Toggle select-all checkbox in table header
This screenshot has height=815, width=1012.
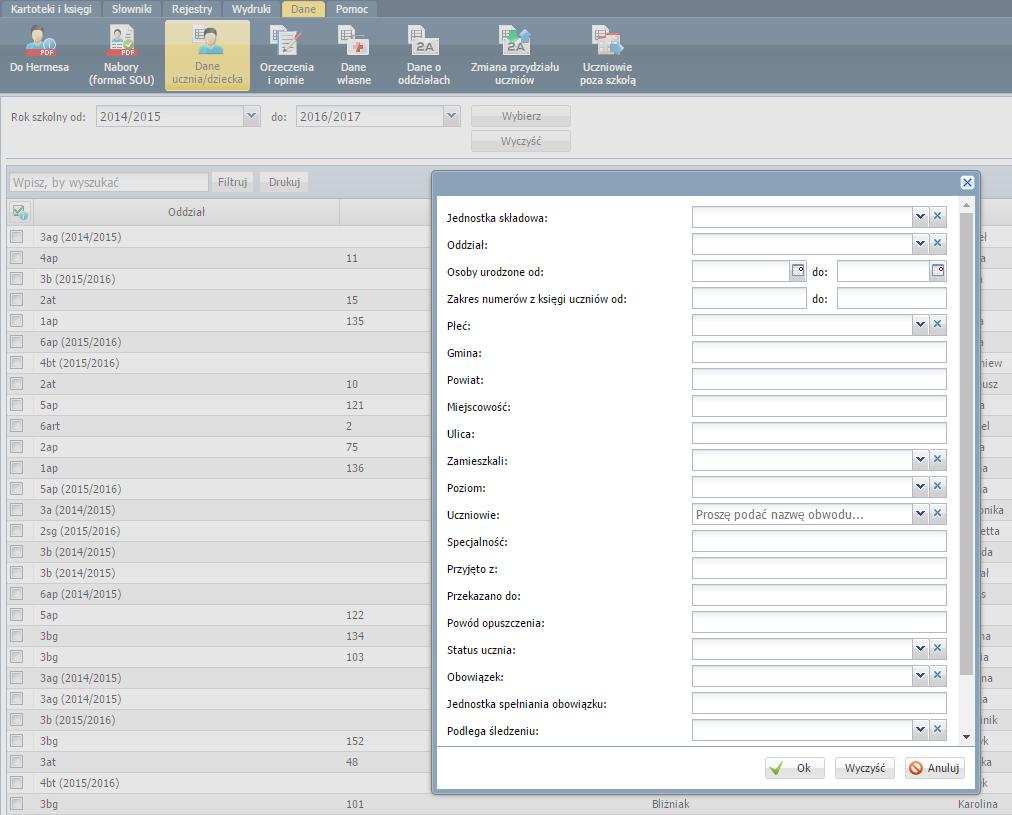coord(19,212)
